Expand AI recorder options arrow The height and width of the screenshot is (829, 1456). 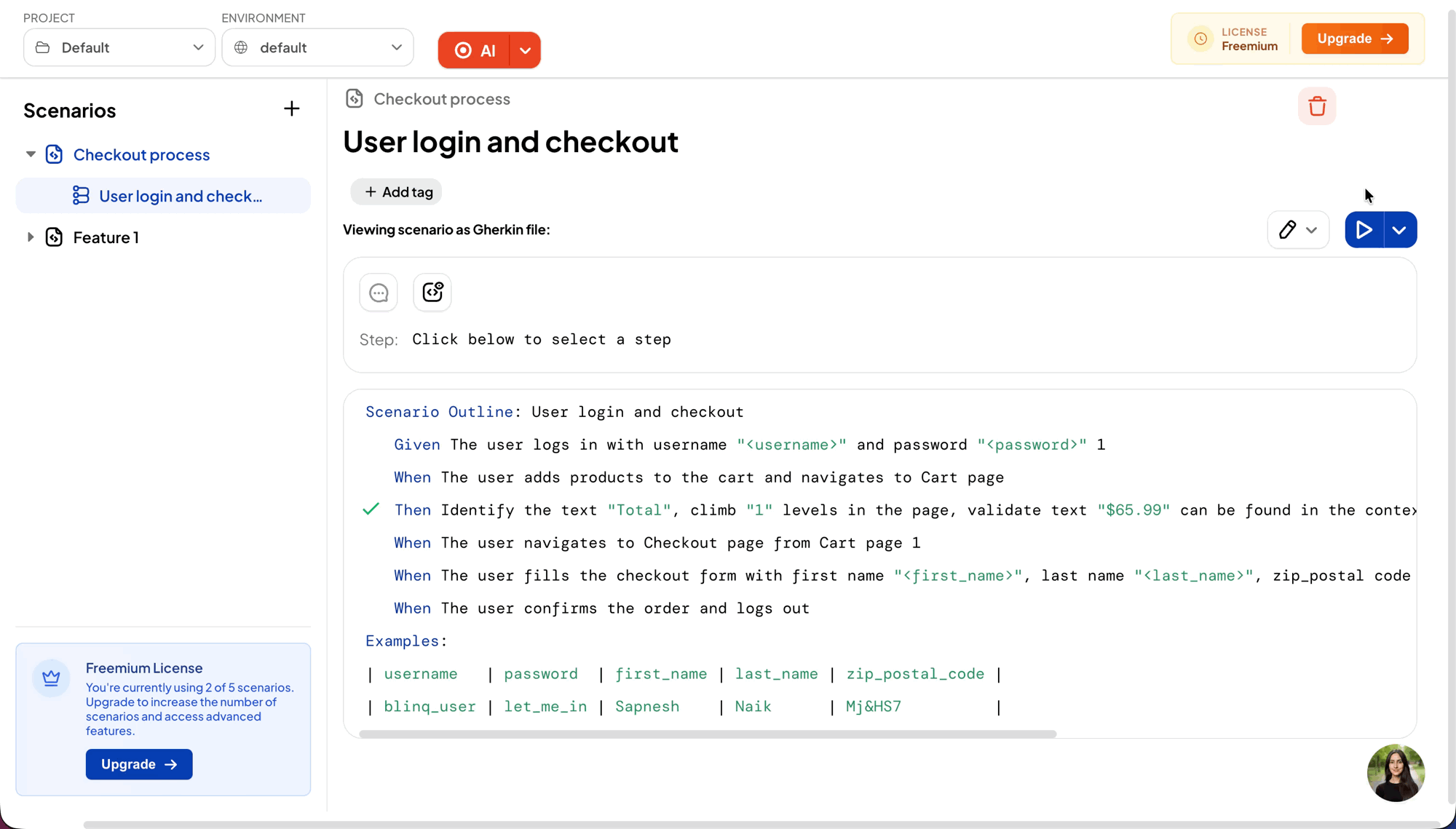click(525, 50)
